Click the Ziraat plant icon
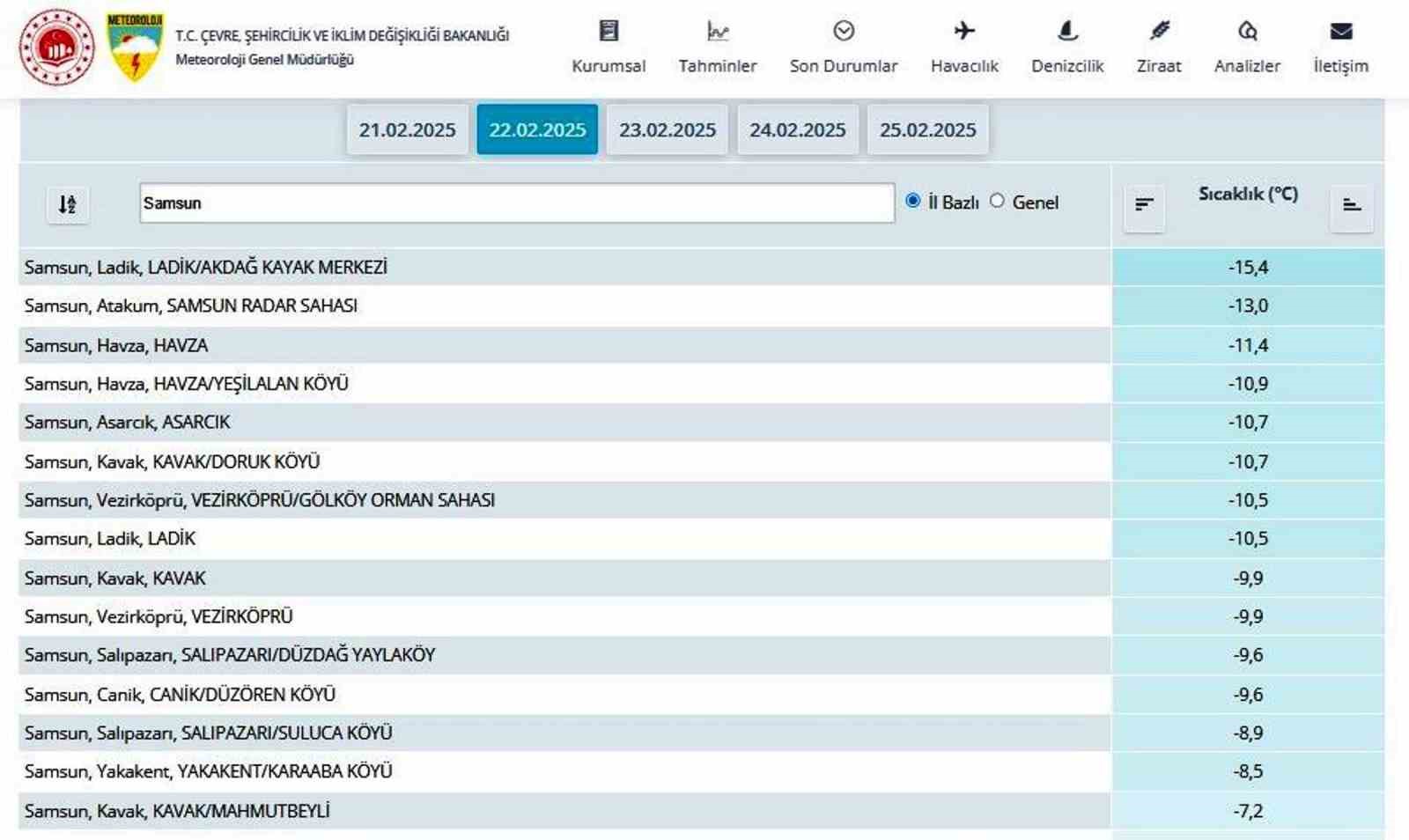Viewport: 1409px width, 840px height. point(1159,32)
